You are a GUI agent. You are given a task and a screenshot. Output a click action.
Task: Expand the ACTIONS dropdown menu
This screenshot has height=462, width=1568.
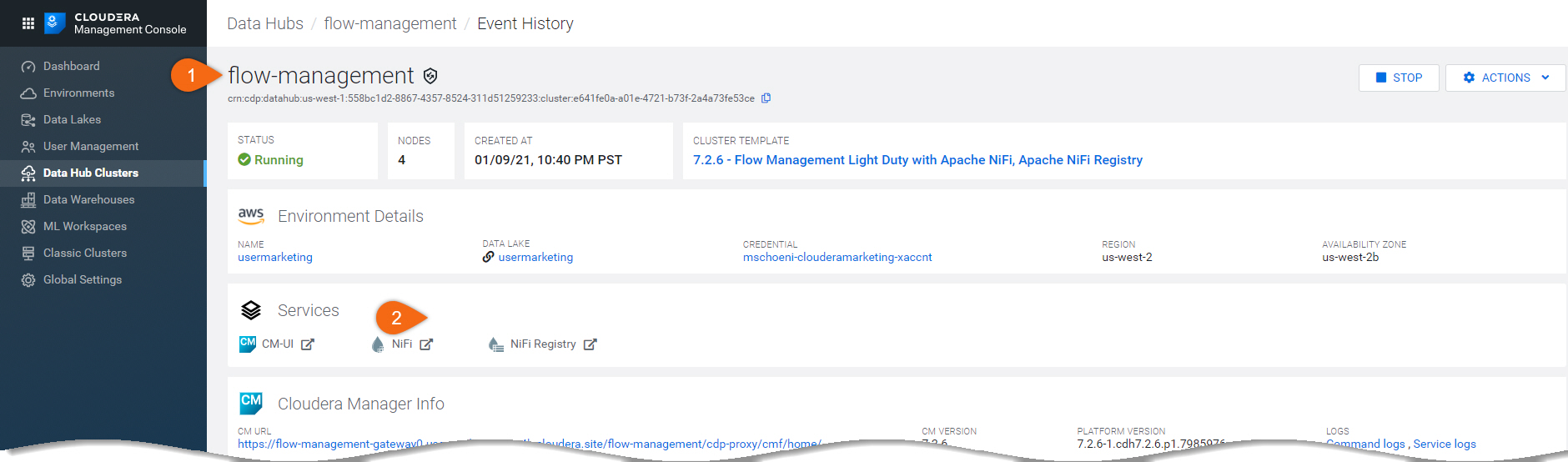(x=1505, y=78)
